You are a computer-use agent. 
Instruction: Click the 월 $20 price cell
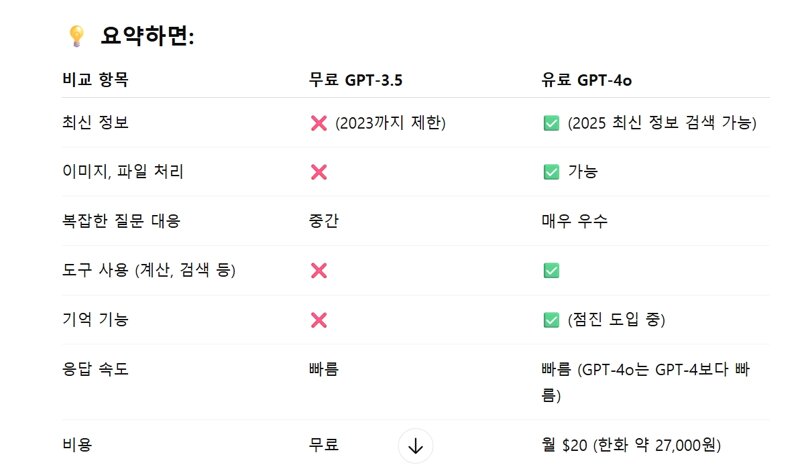click(631, 445)
